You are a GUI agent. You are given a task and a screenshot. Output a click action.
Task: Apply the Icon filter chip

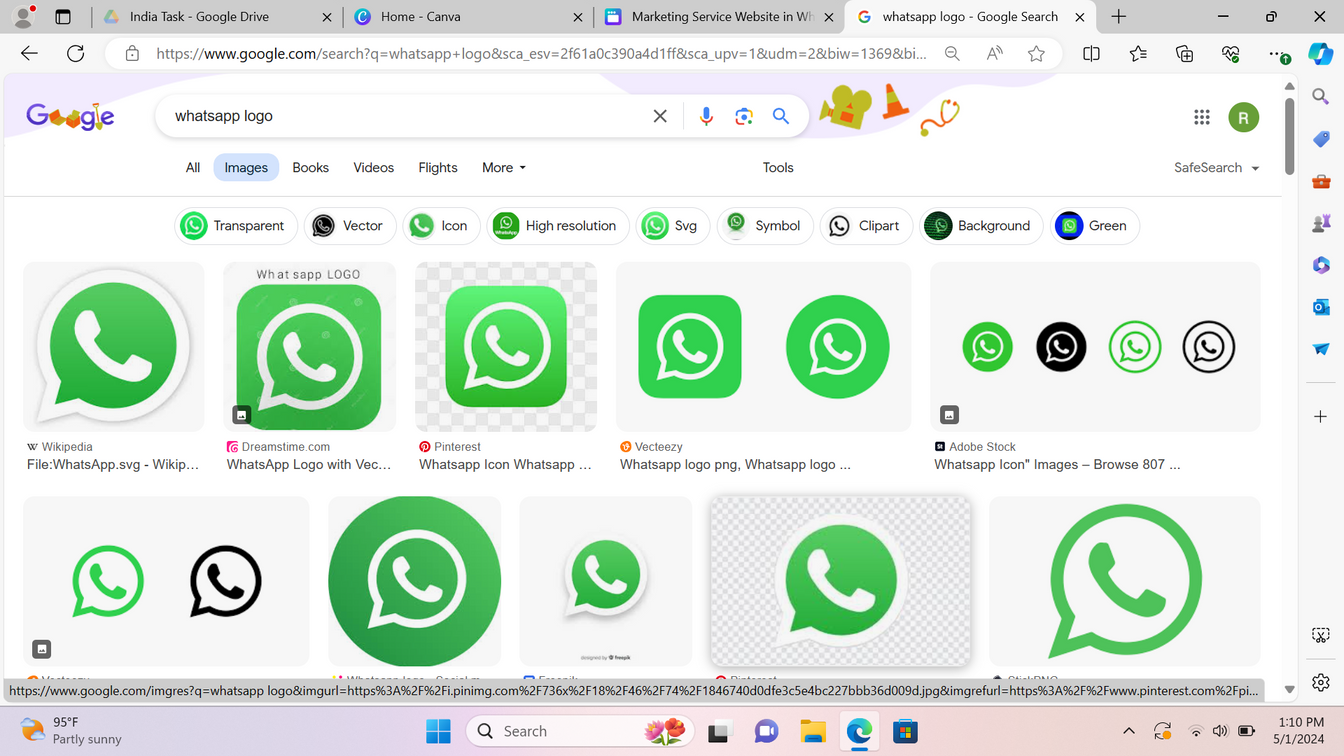[x=441, y=226]
